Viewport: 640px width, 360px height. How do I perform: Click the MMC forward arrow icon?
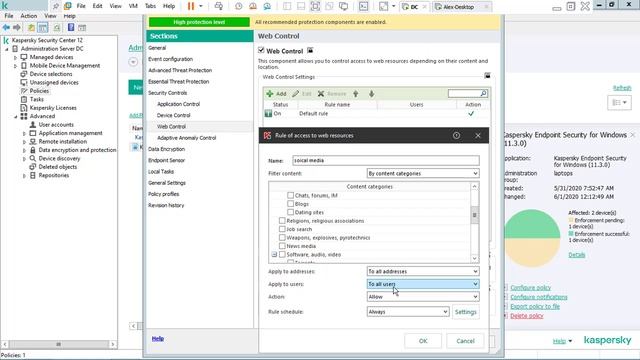tap(17, 27)
